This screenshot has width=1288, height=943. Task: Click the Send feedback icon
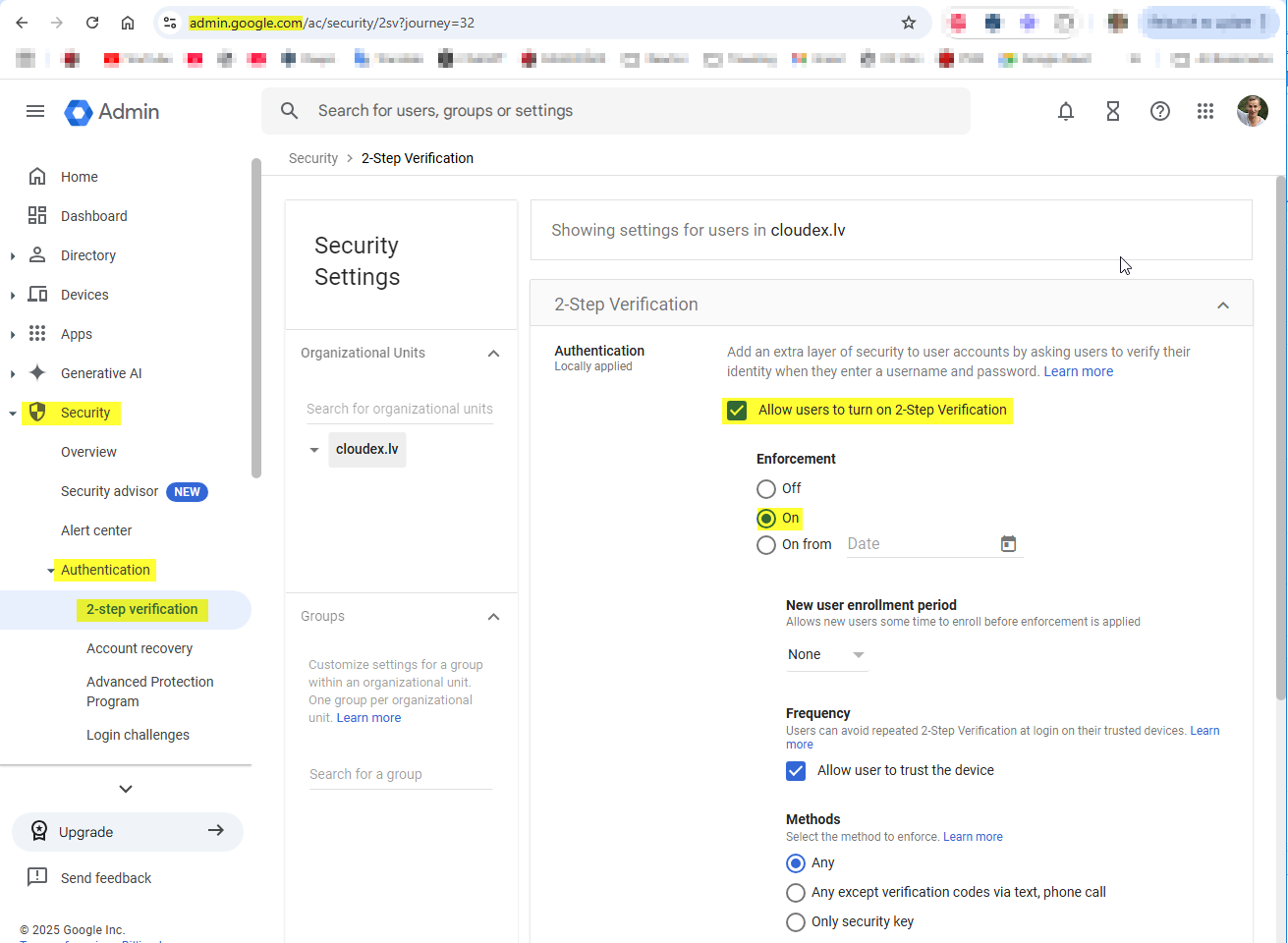pos(37,877)
